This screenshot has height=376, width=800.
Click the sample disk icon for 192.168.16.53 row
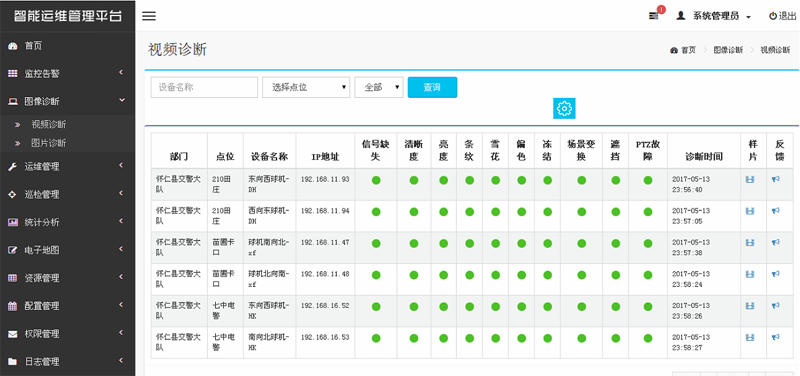[749, 337]
